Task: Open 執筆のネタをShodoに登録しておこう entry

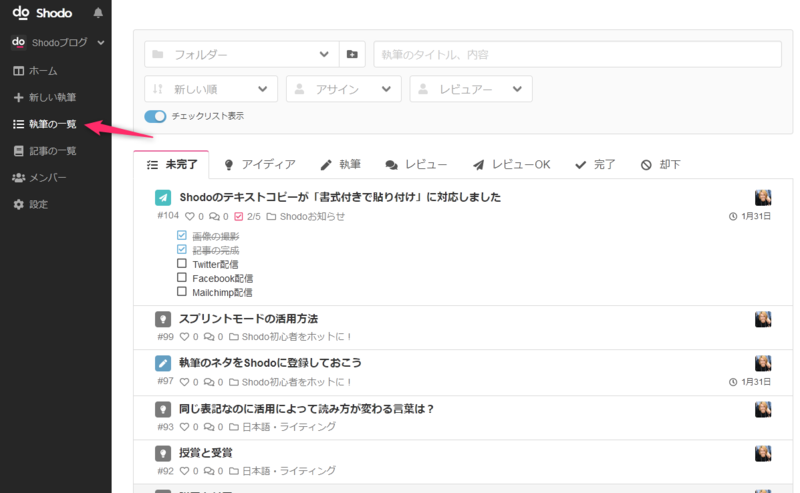Action: (270, 363)
